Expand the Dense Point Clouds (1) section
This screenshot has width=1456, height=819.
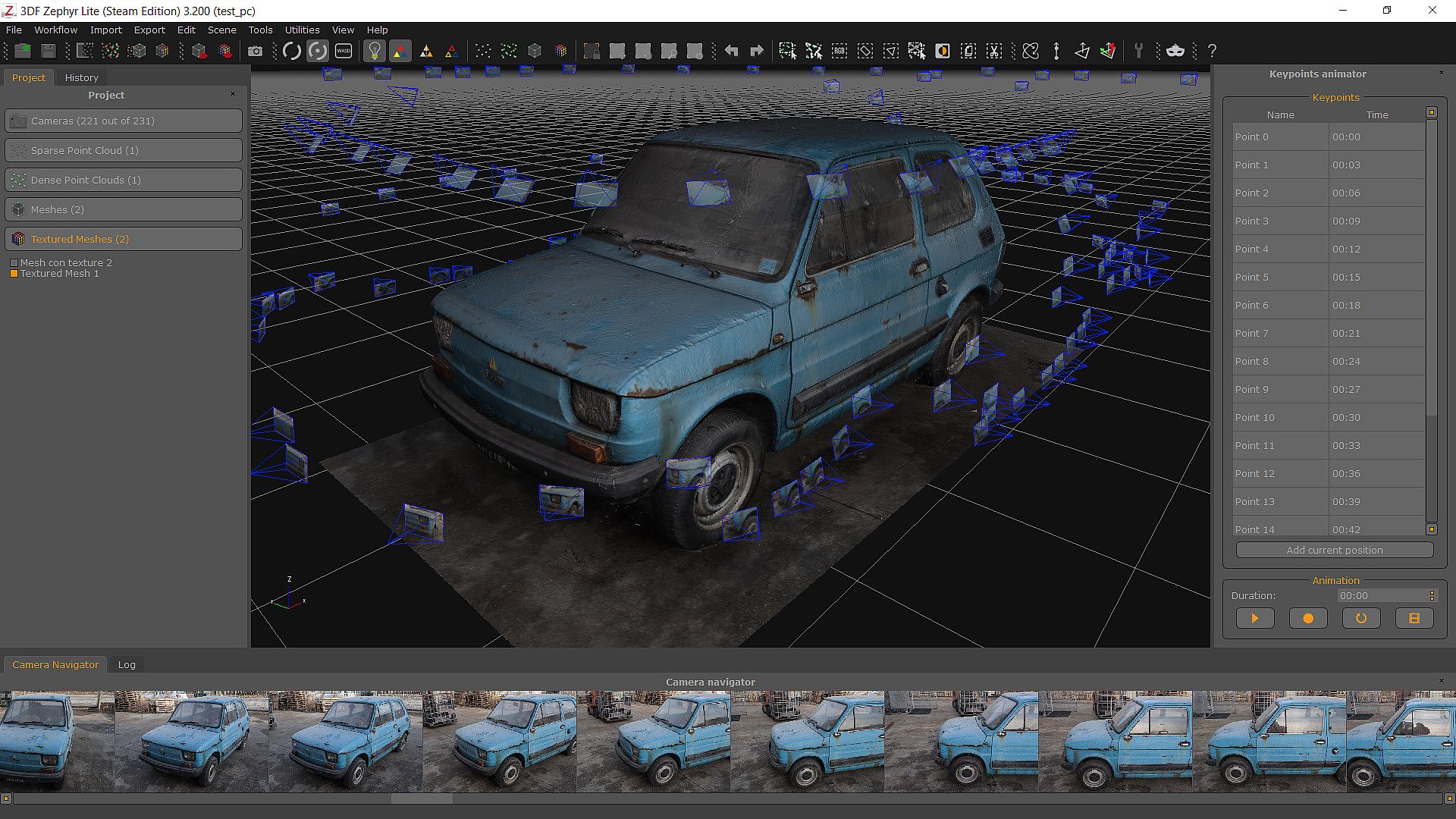click(124, 180)
